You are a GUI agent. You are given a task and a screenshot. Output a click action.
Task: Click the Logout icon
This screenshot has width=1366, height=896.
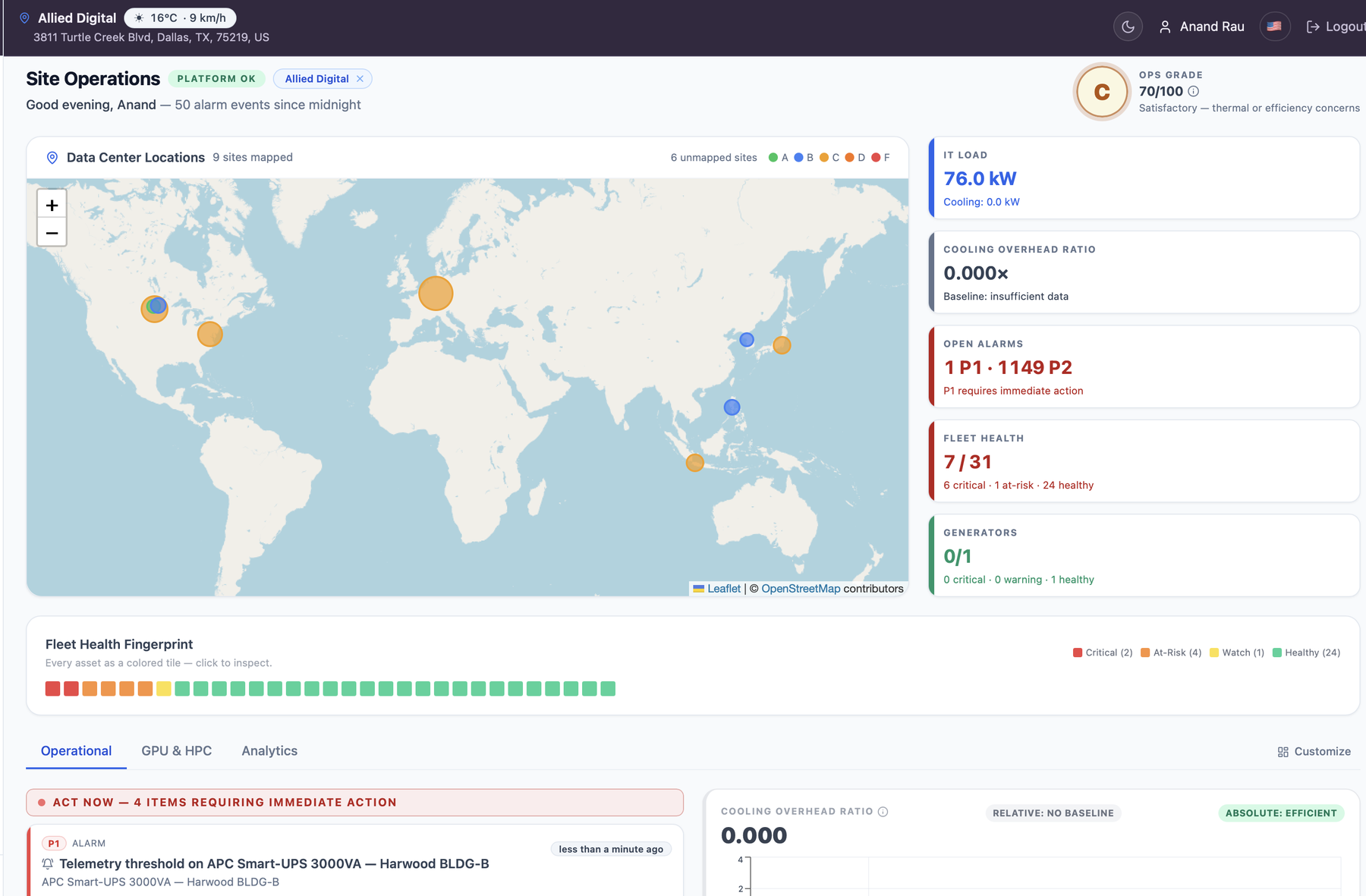[1313, 27]
